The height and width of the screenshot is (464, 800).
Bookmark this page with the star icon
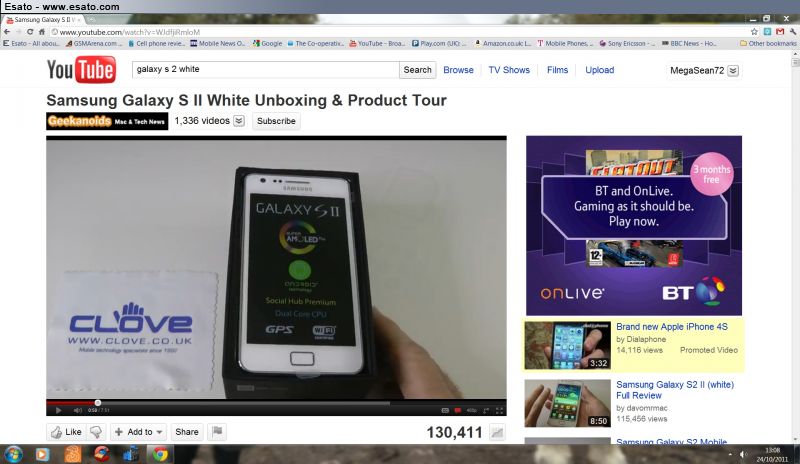point(754,32)
